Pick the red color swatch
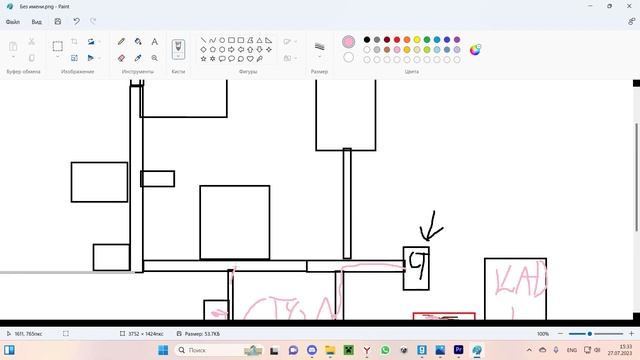Image resolution: width=640 pixels, height=360 pixels. 397,40
